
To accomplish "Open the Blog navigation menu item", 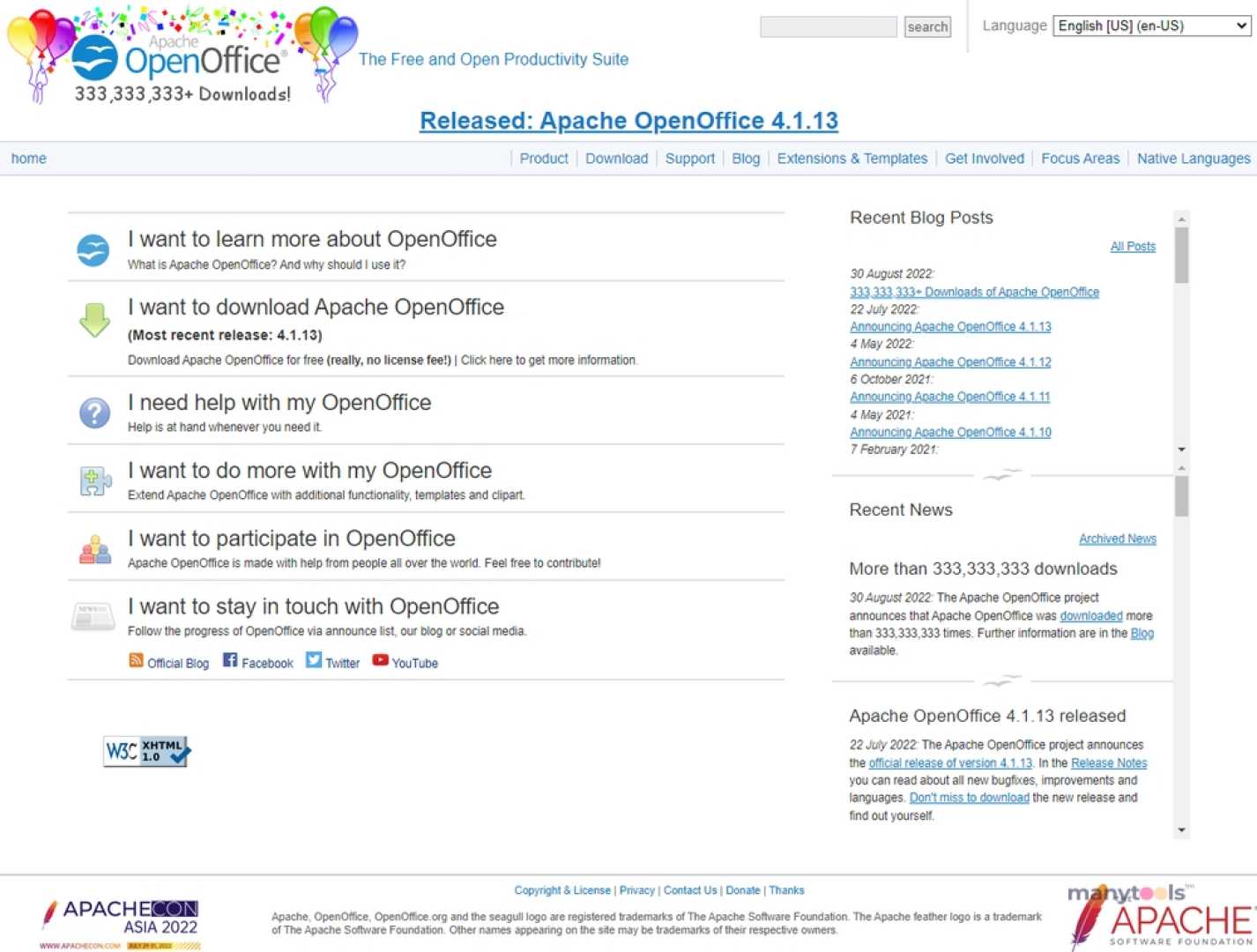I will (746, 159).
